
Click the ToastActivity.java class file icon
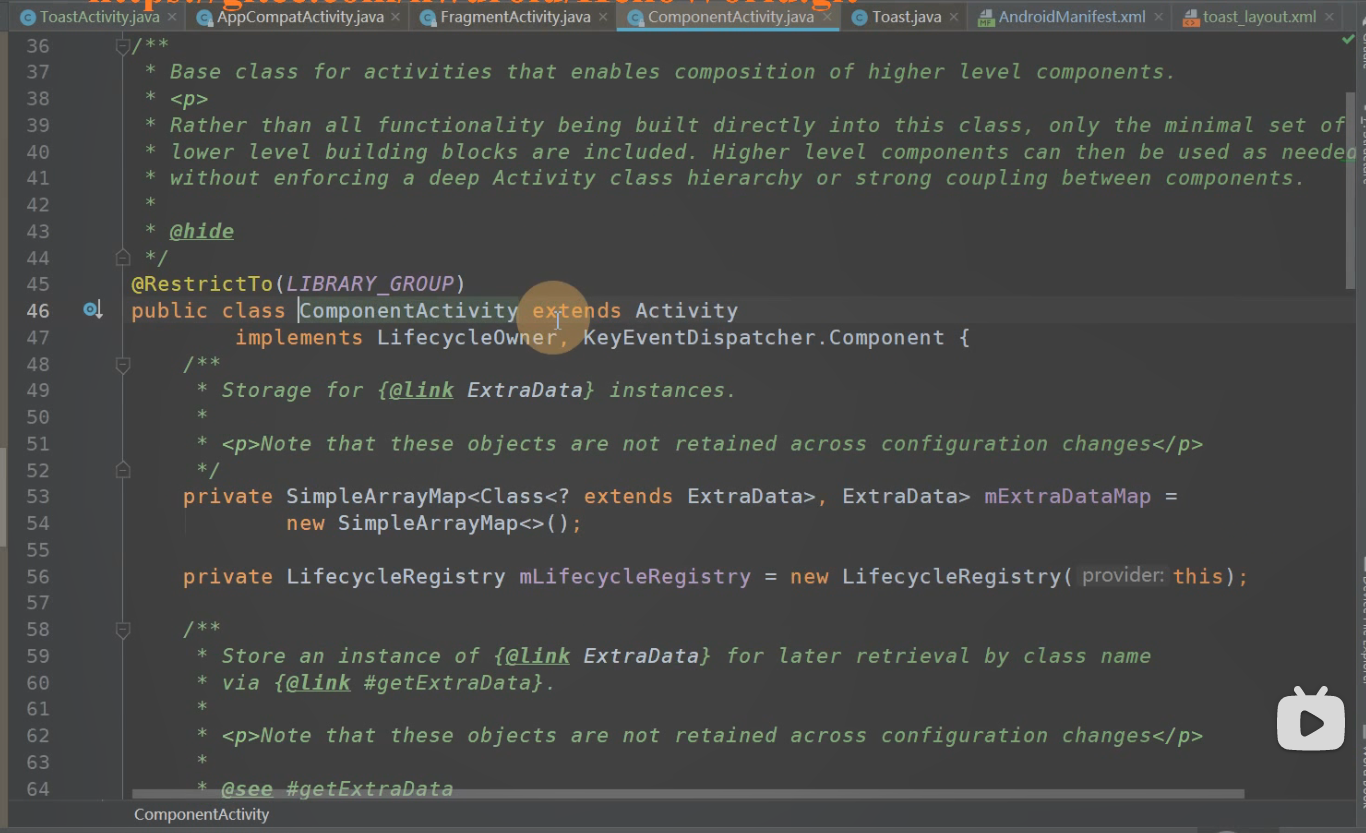coord(27,17)
